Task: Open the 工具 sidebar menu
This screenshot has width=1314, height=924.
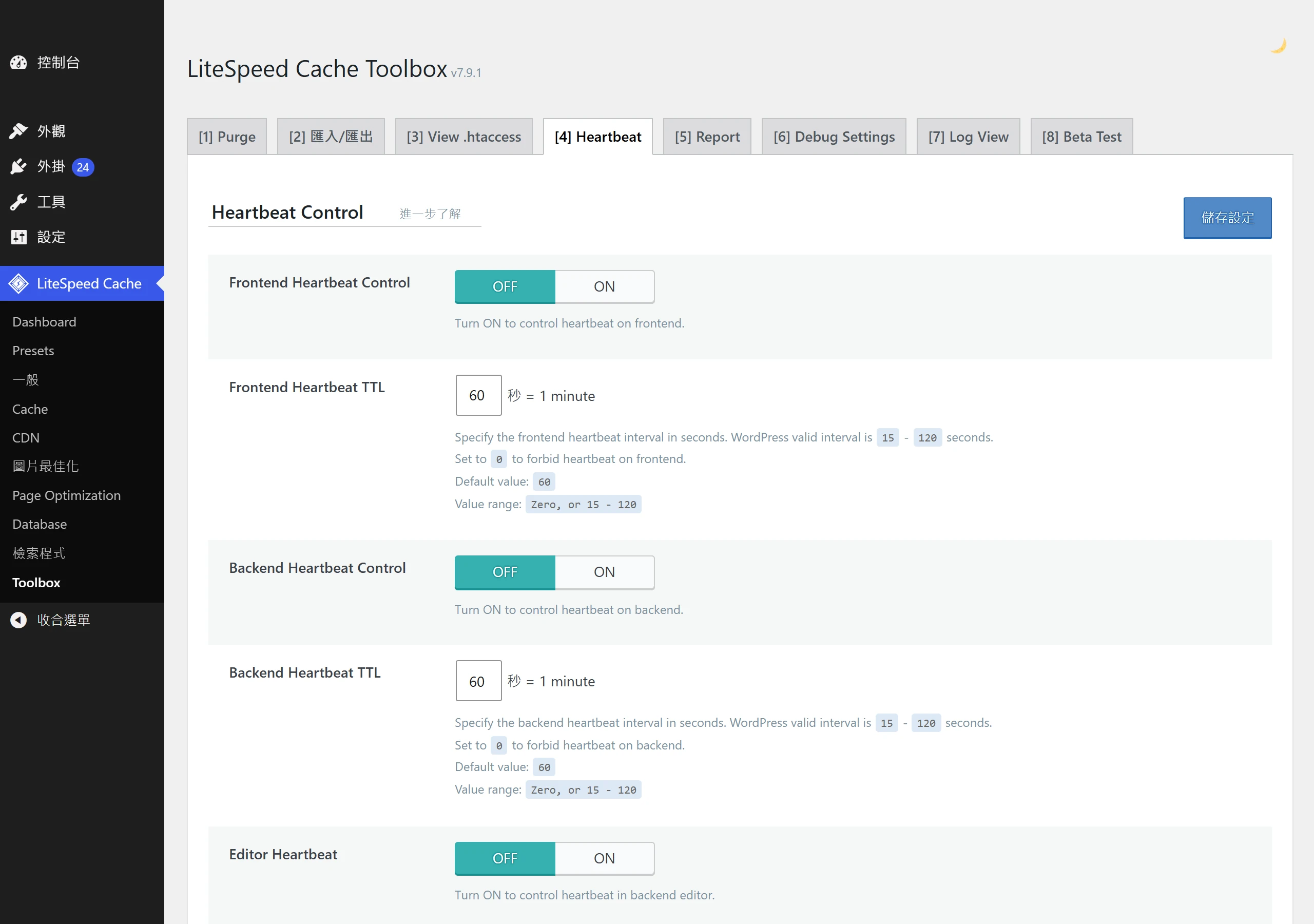Action: (51, 202)
